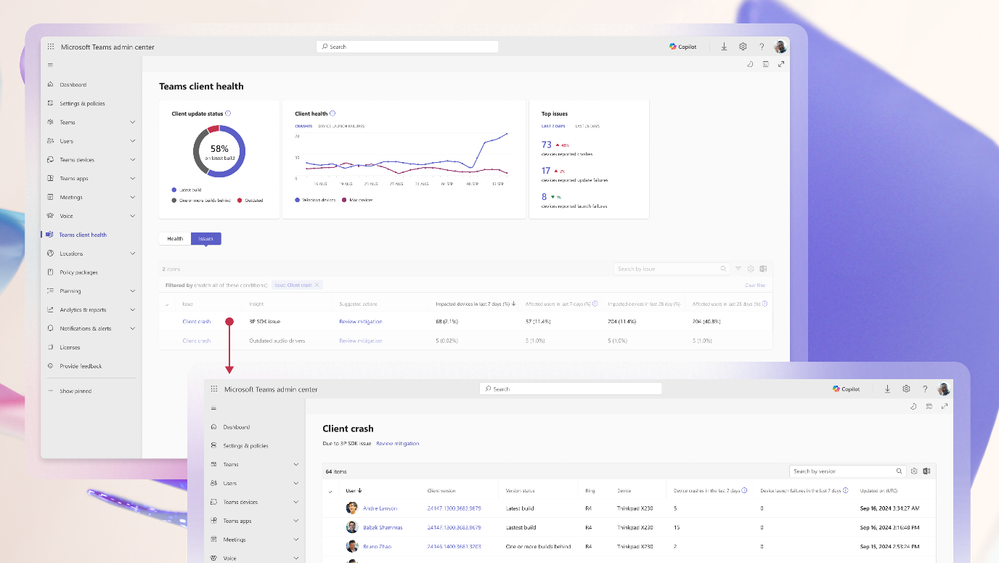Click the search box in the back window header

(407, 46)
